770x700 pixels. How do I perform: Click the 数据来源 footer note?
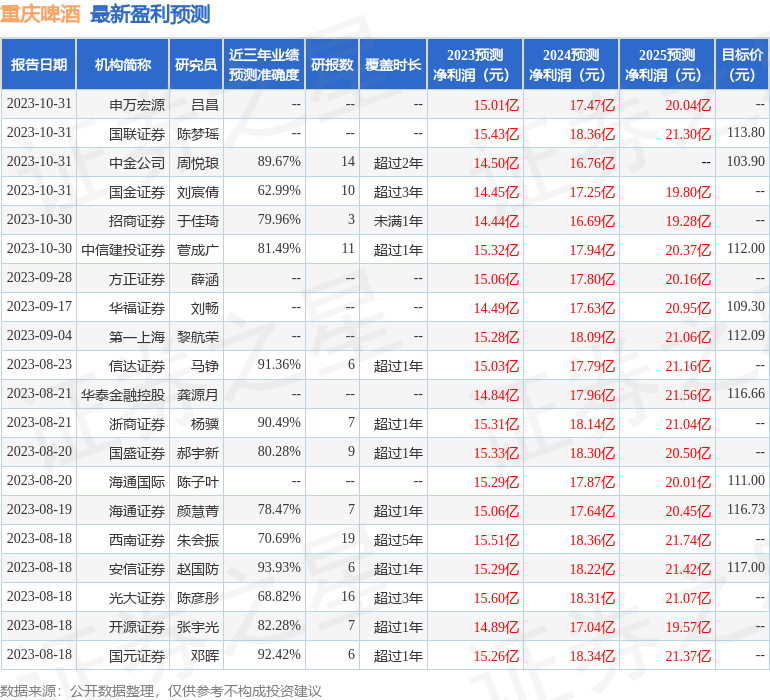pyautogui.click(x=161, y=691)
